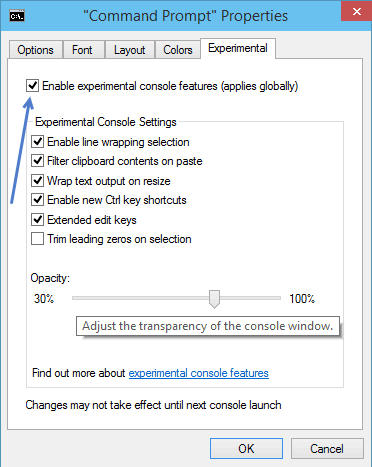Open the Font tab

pyautogui.click(x=83, y=50)
